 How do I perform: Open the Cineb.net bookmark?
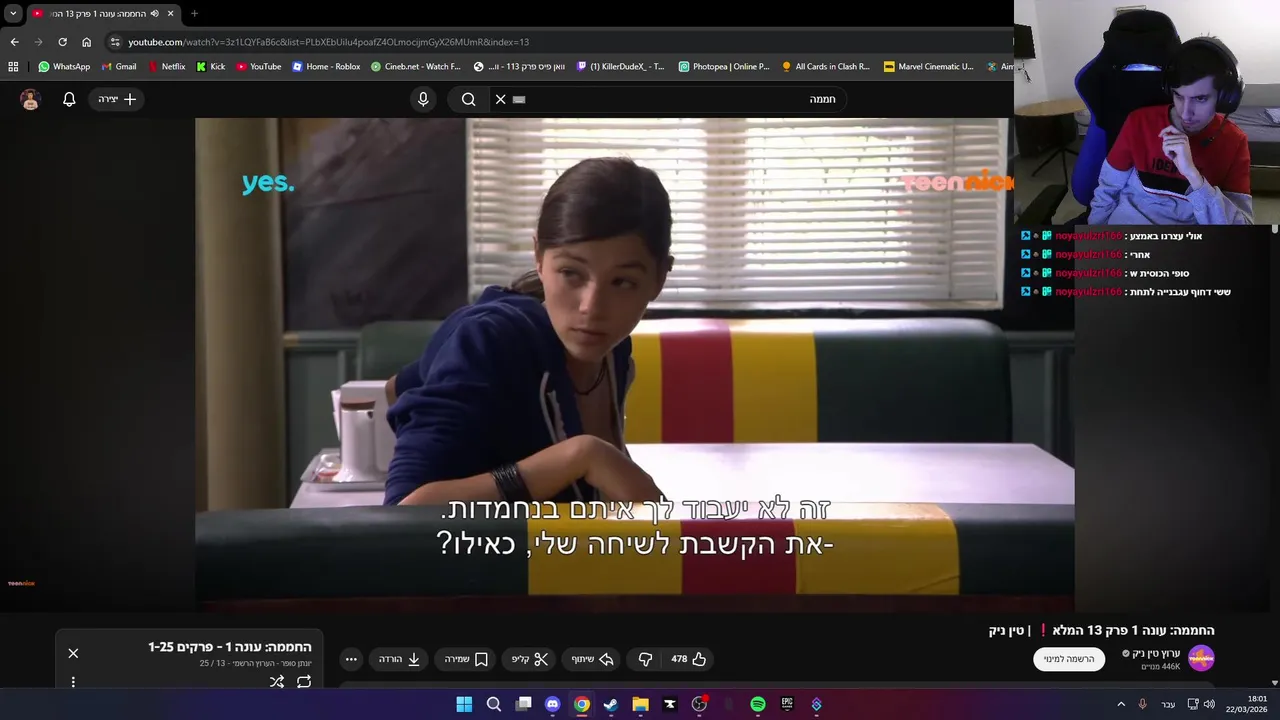[415, 67]
